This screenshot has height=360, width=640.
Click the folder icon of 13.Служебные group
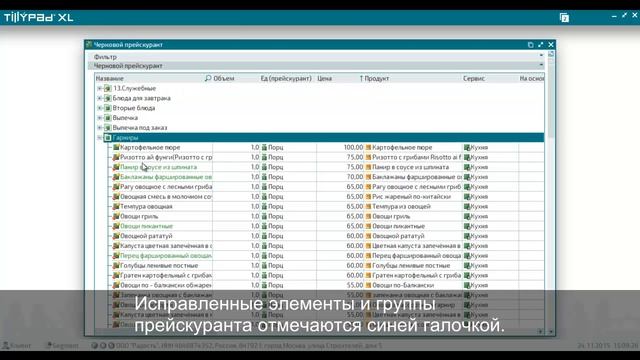point(108,88)
